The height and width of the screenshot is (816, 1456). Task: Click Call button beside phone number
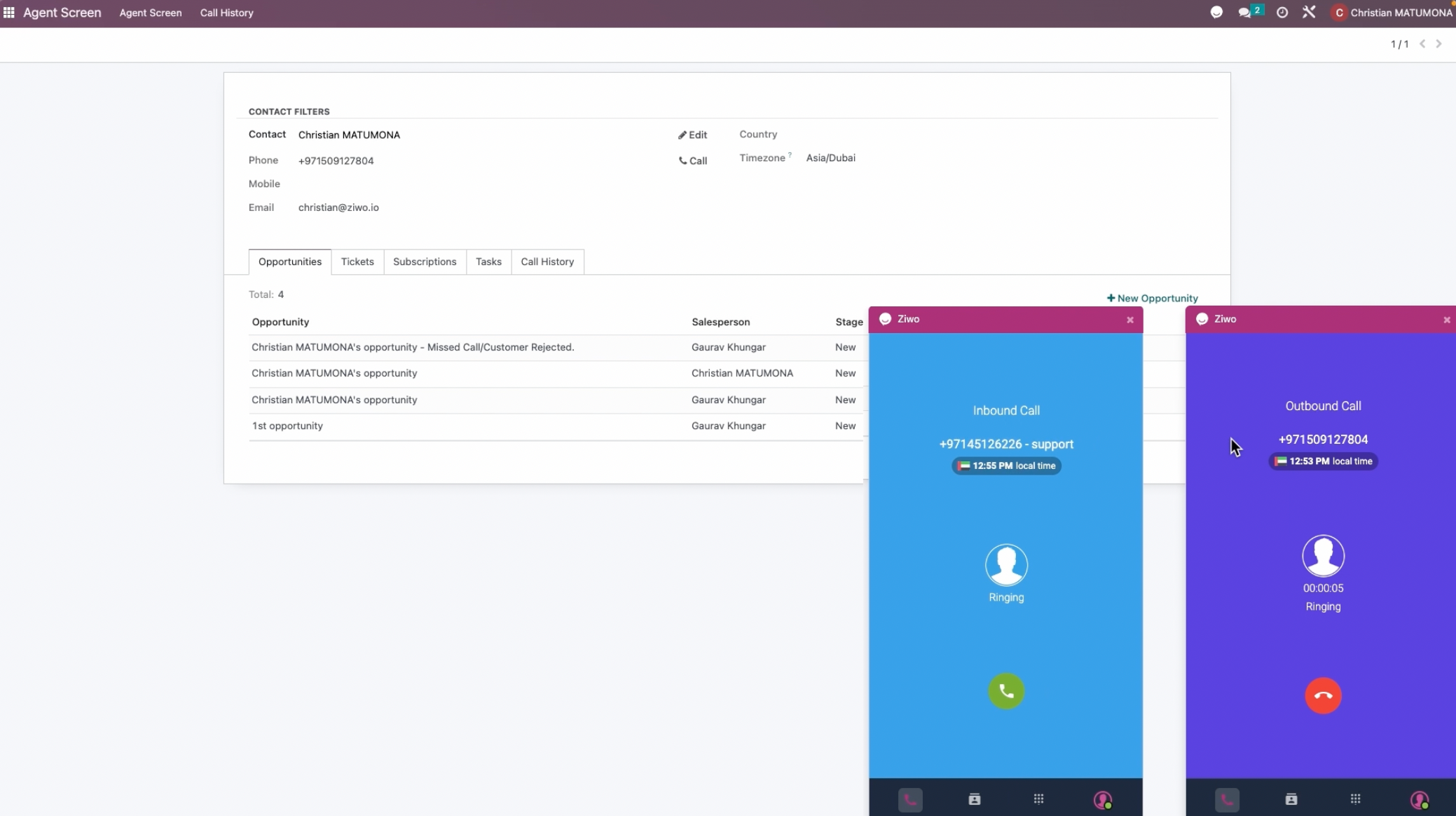pos(692,161)
